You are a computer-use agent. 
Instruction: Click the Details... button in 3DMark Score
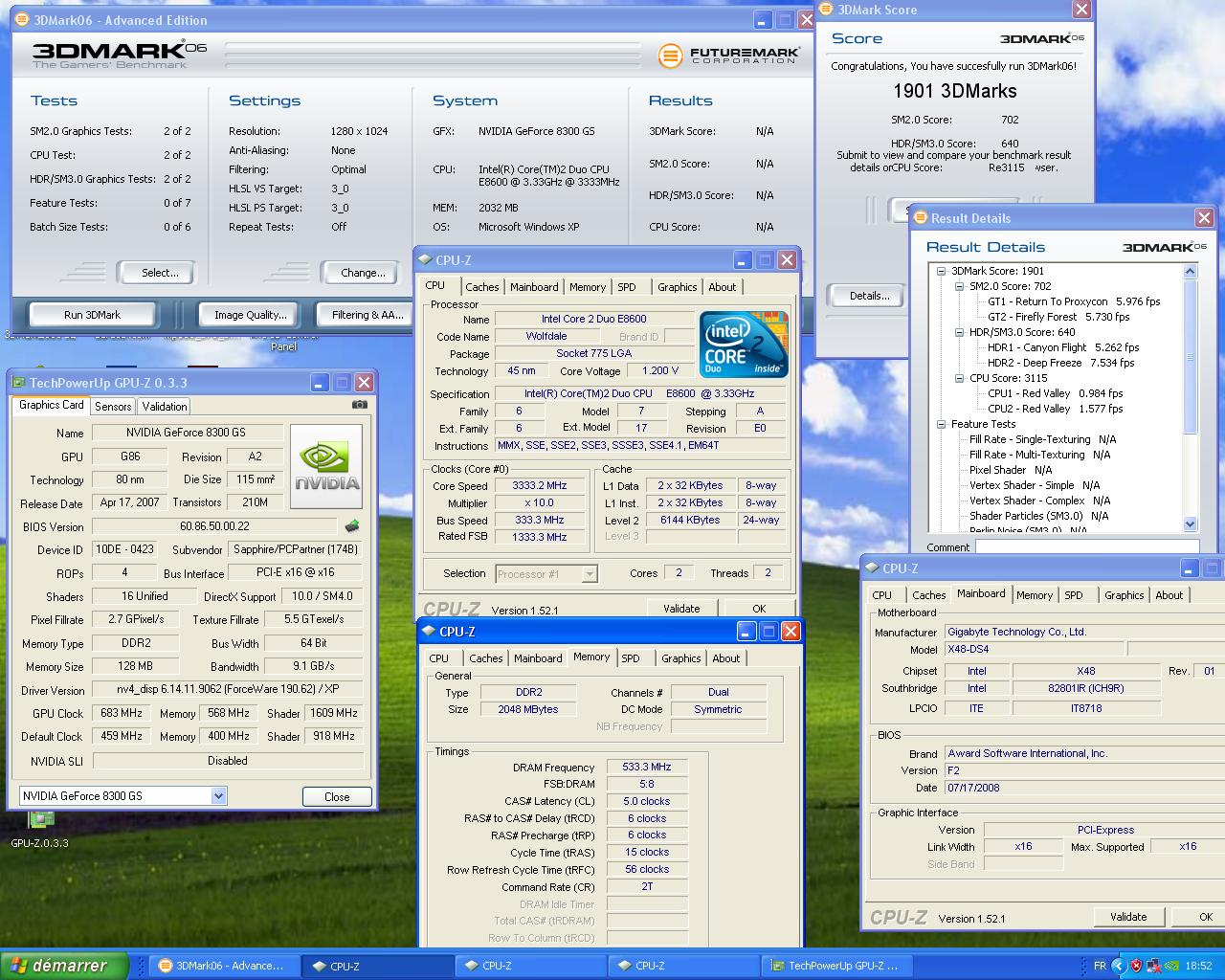coord(869,296)
